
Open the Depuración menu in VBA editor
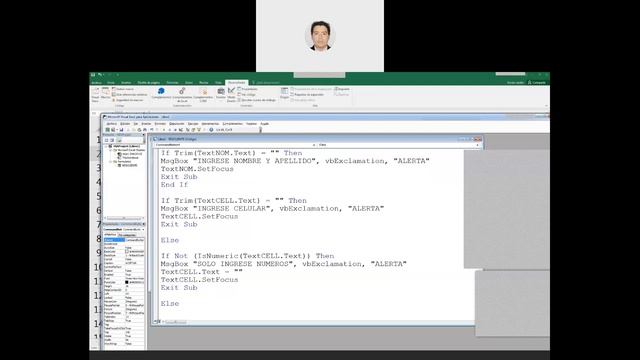pyautogui.click(x=176, y=124)
